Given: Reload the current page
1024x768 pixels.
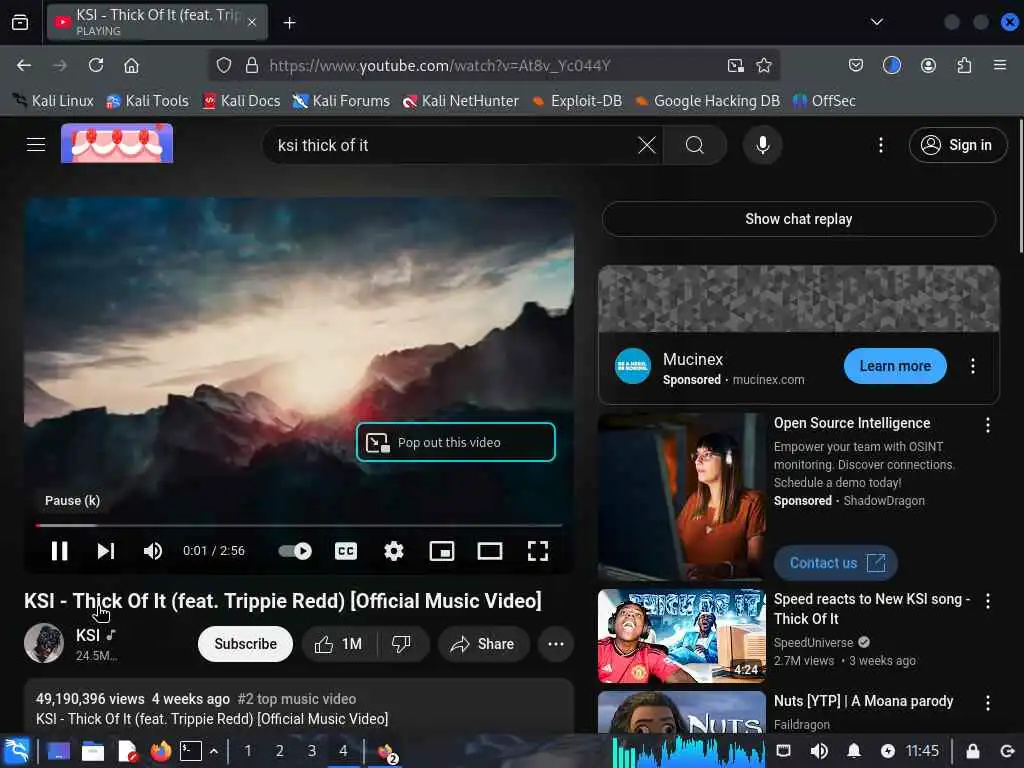Looking at the screenshot, I should (x=96, y=65).
